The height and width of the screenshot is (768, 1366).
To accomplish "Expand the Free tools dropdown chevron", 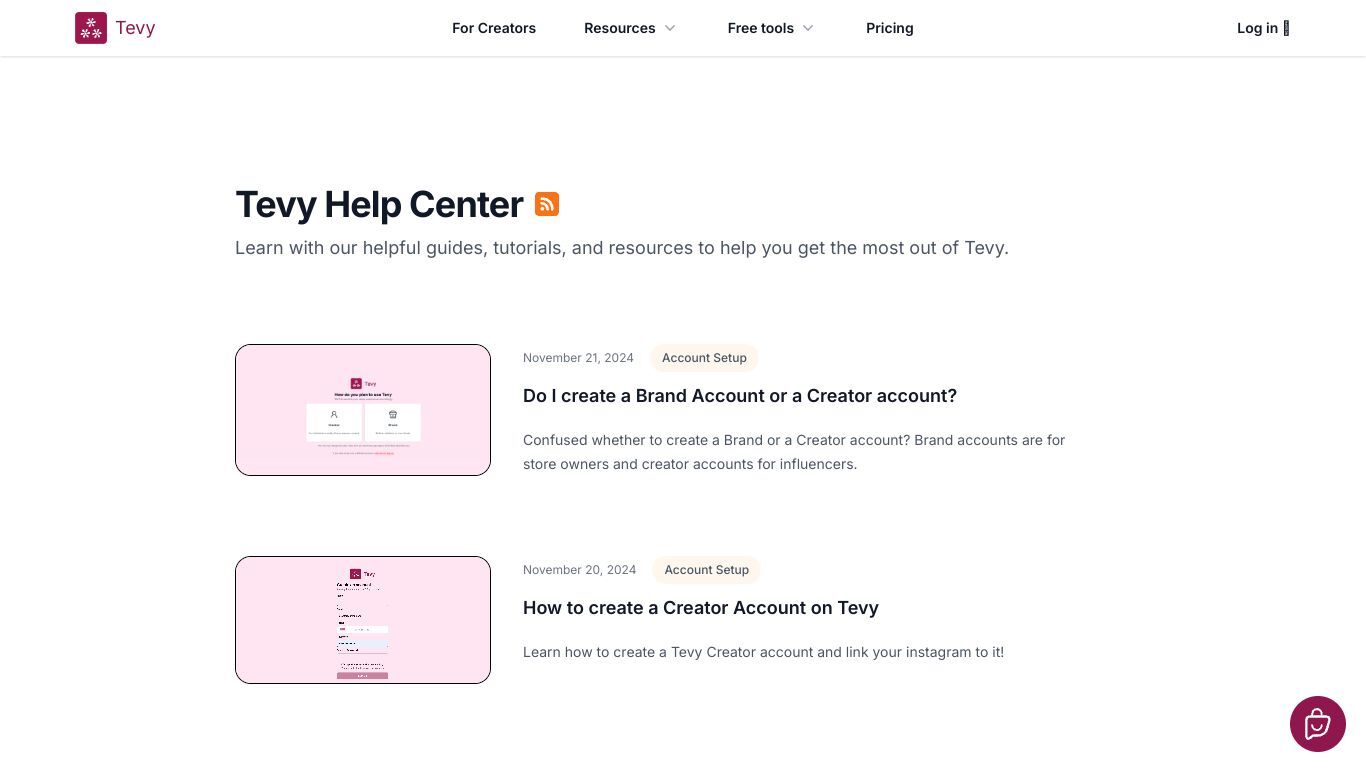I will (808, 28).
